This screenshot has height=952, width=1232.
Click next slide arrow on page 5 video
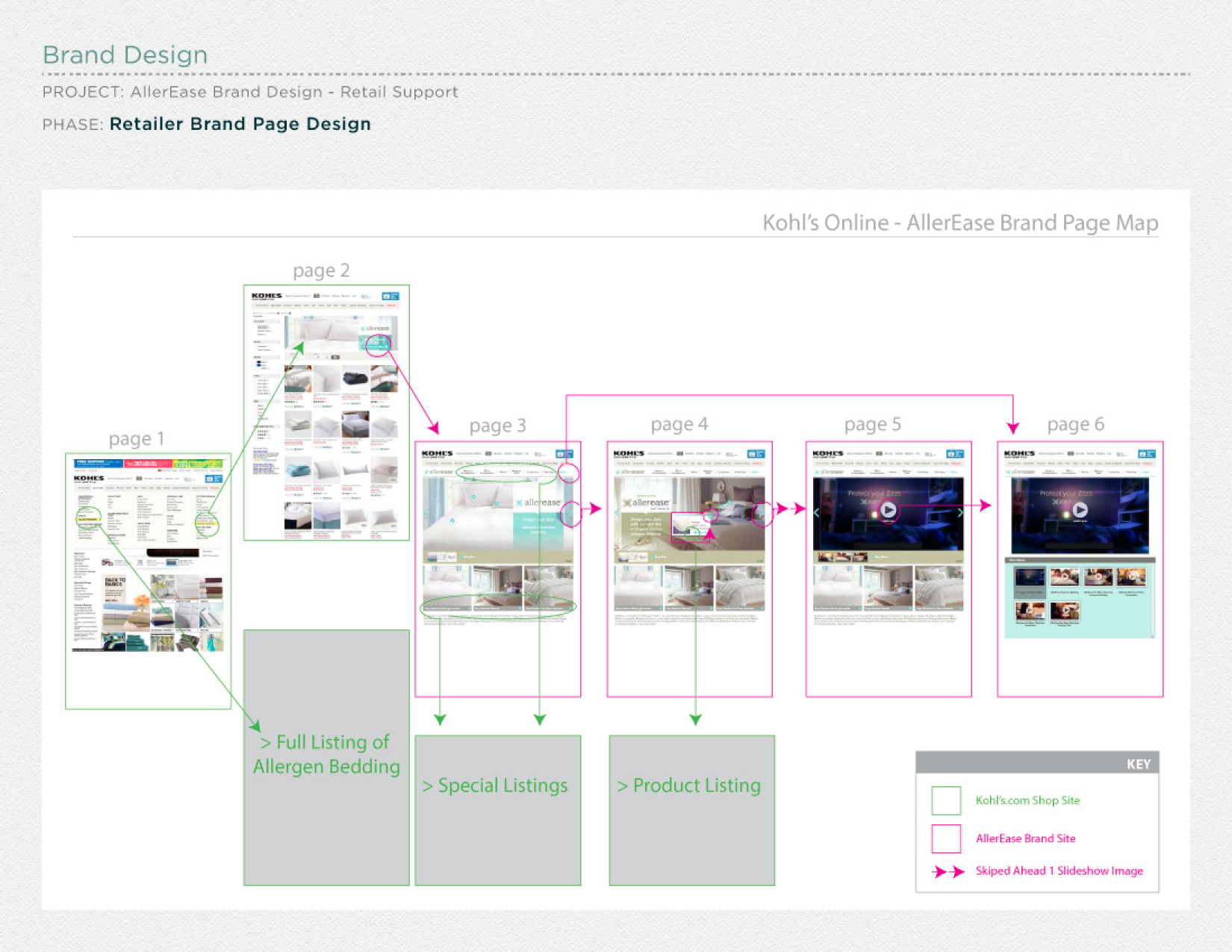959,513
